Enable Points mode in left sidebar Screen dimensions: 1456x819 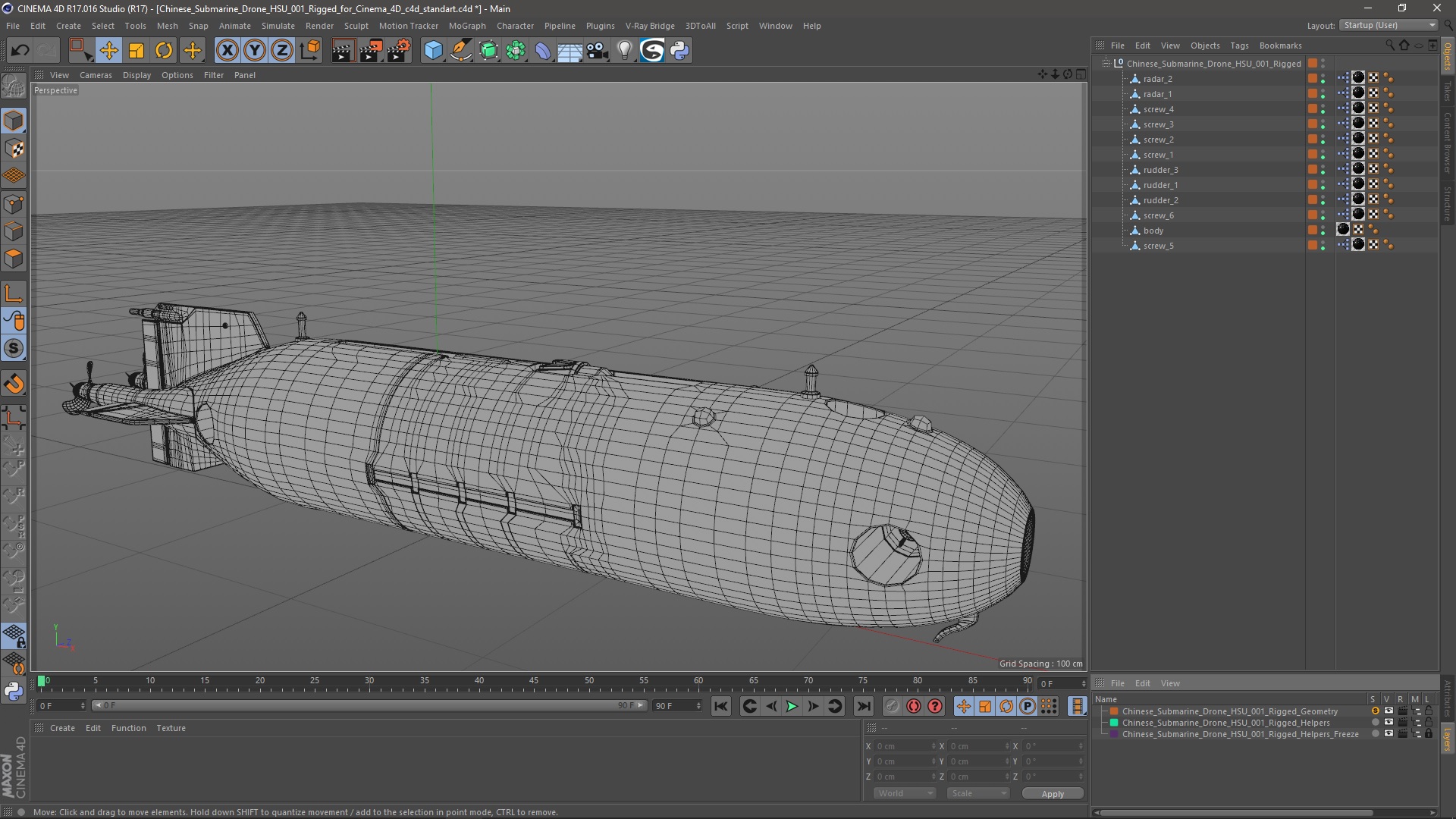pyautogui.click(x=14, y=204)
